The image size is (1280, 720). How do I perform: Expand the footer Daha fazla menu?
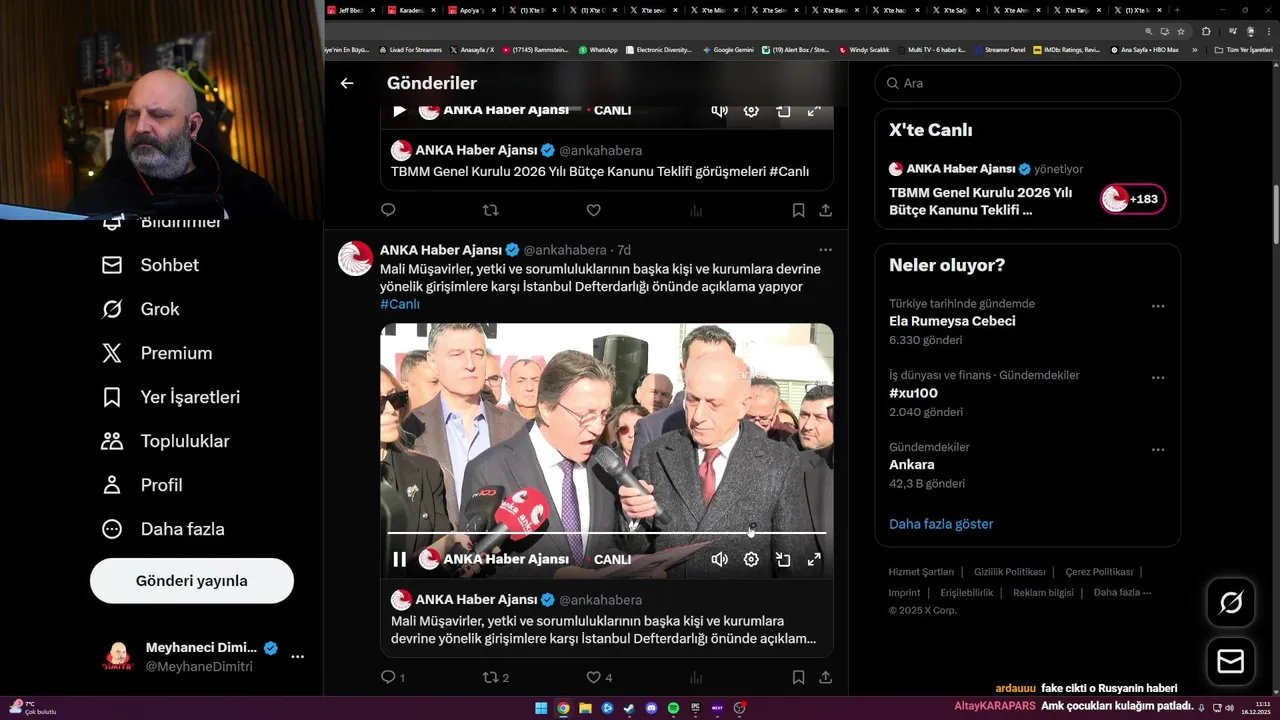[x=1122, y=592]
